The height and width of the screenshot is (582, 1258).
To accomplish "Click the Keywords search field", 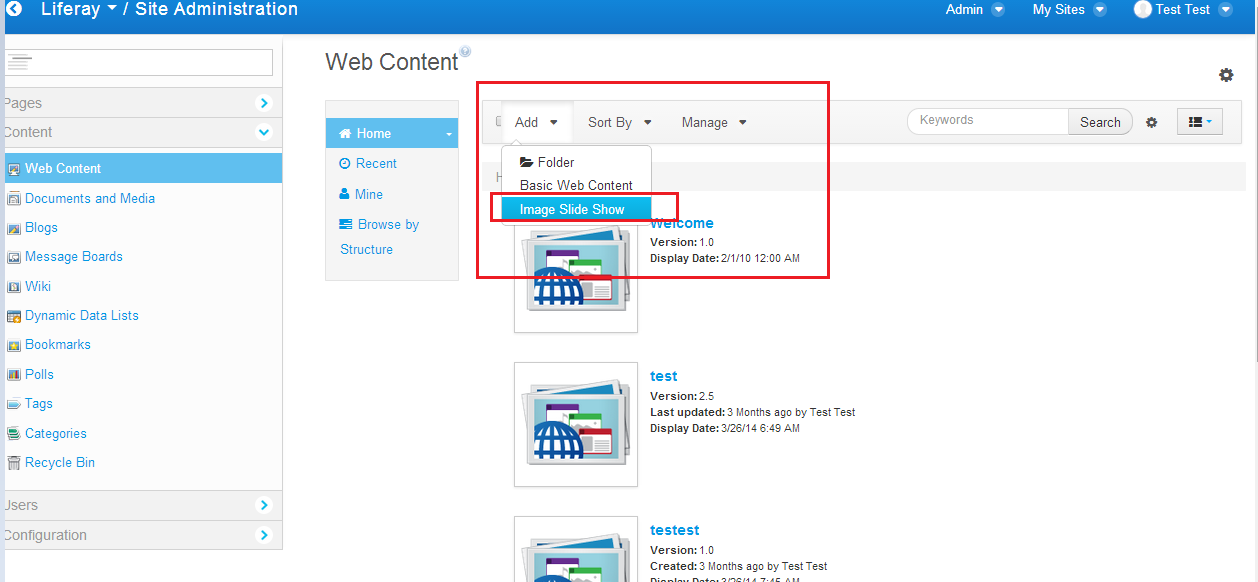I will [x=989, y=121].
